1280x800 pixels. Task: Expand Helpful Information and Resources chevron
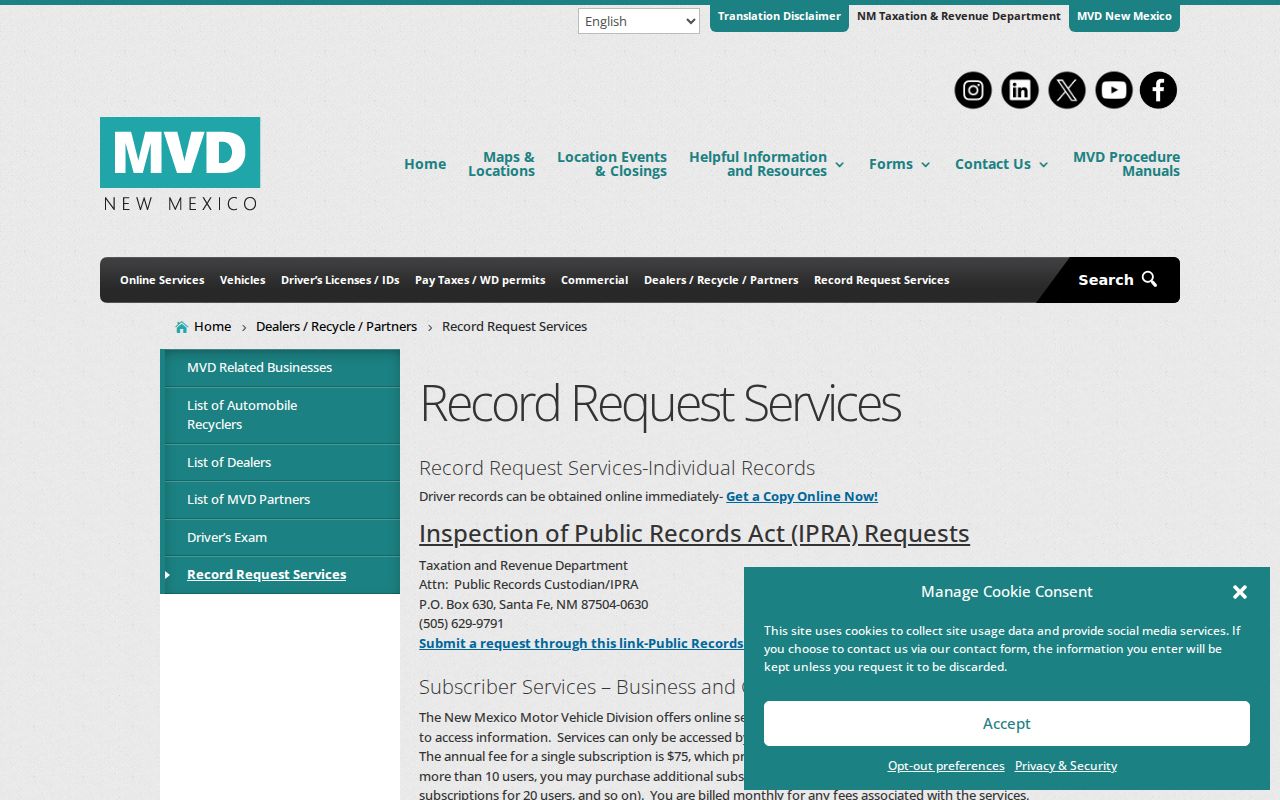click(x=839, y=165)
